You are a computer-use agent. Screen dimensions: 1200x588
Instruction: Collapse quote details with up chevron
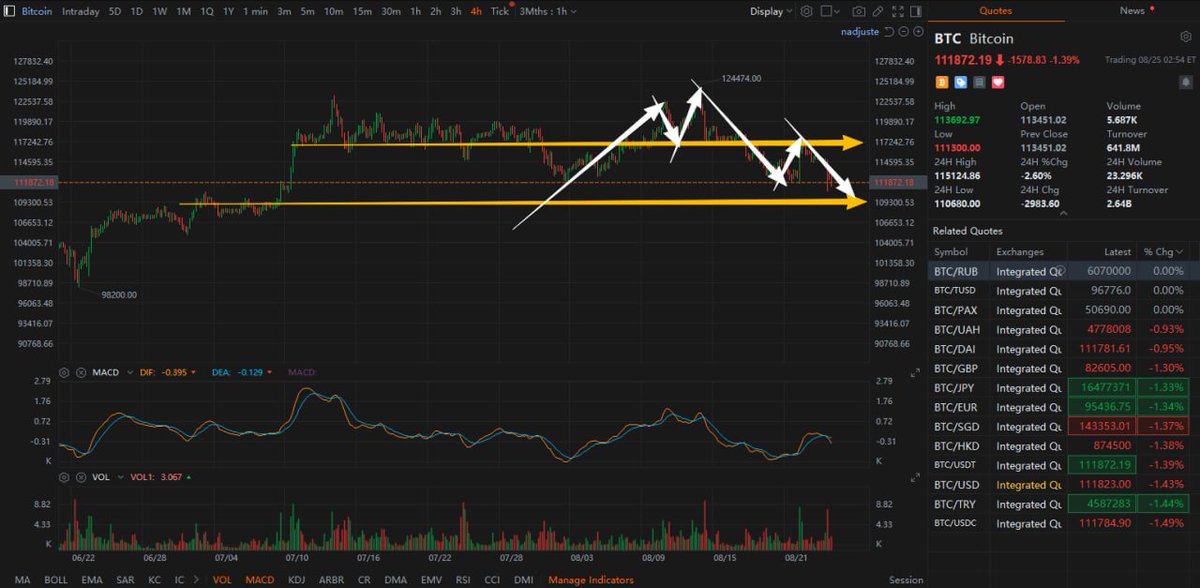[x=1063, y=213]
